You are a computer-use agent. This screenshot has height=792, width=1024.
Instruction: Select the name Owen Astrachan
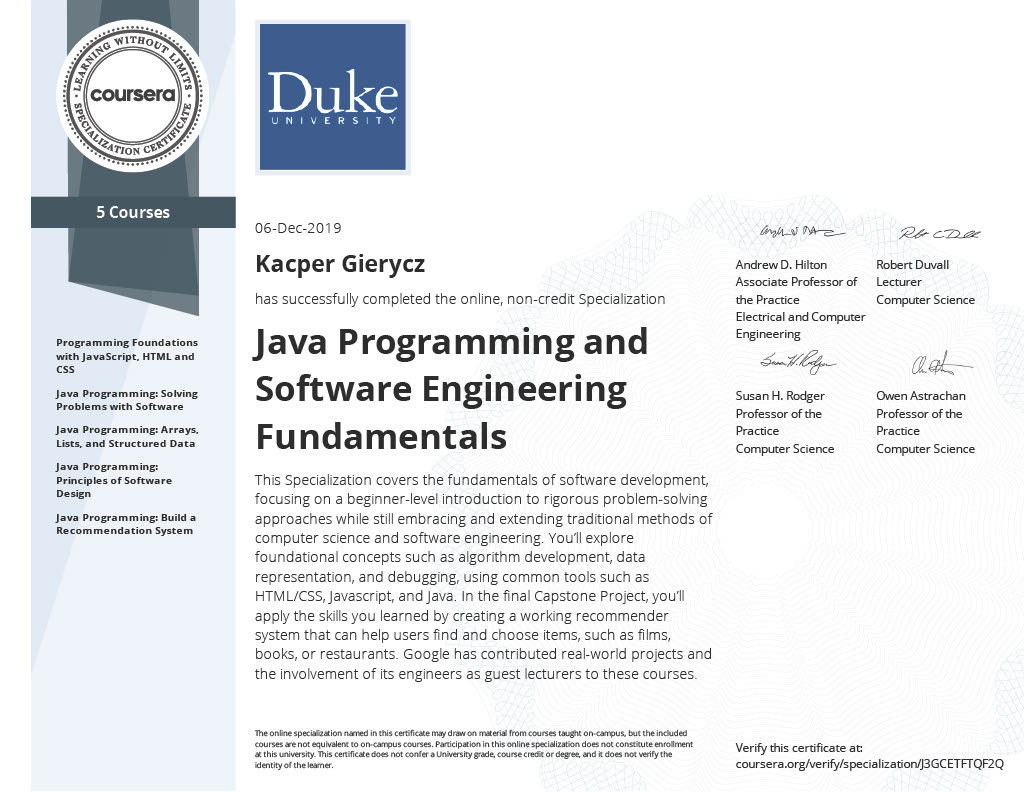click(920, 396)
